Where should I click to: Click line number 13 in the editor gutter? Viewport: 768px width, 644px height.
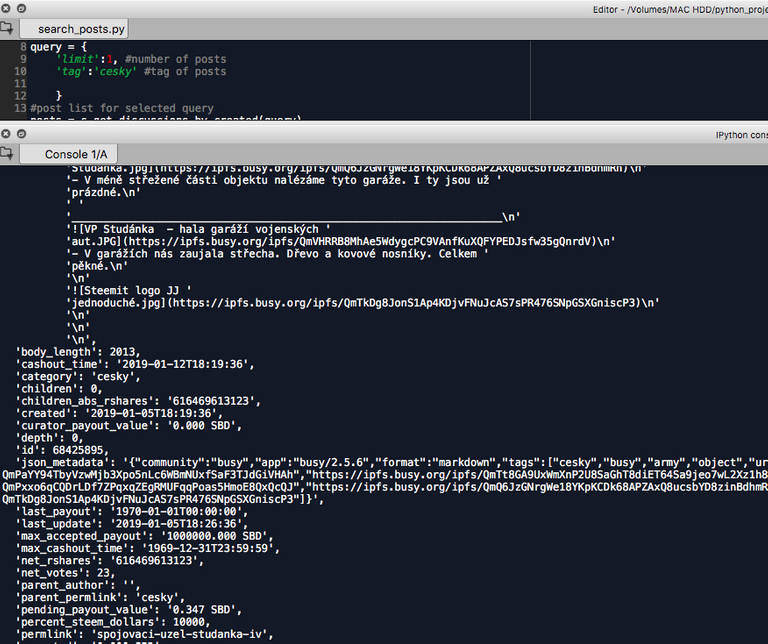(x=20, y=108)
